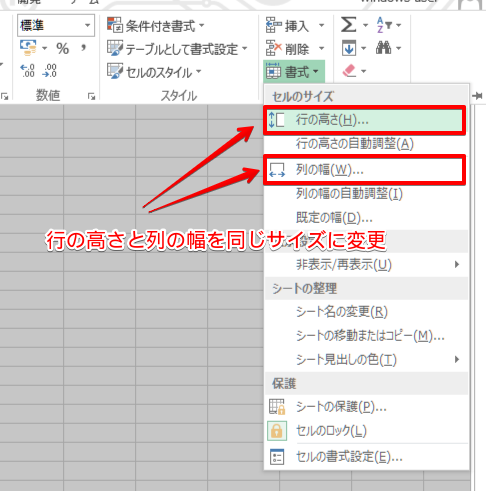Click the Clear eraser icon
This screenshot has height=491, width=486.
(x=349, y=71)
